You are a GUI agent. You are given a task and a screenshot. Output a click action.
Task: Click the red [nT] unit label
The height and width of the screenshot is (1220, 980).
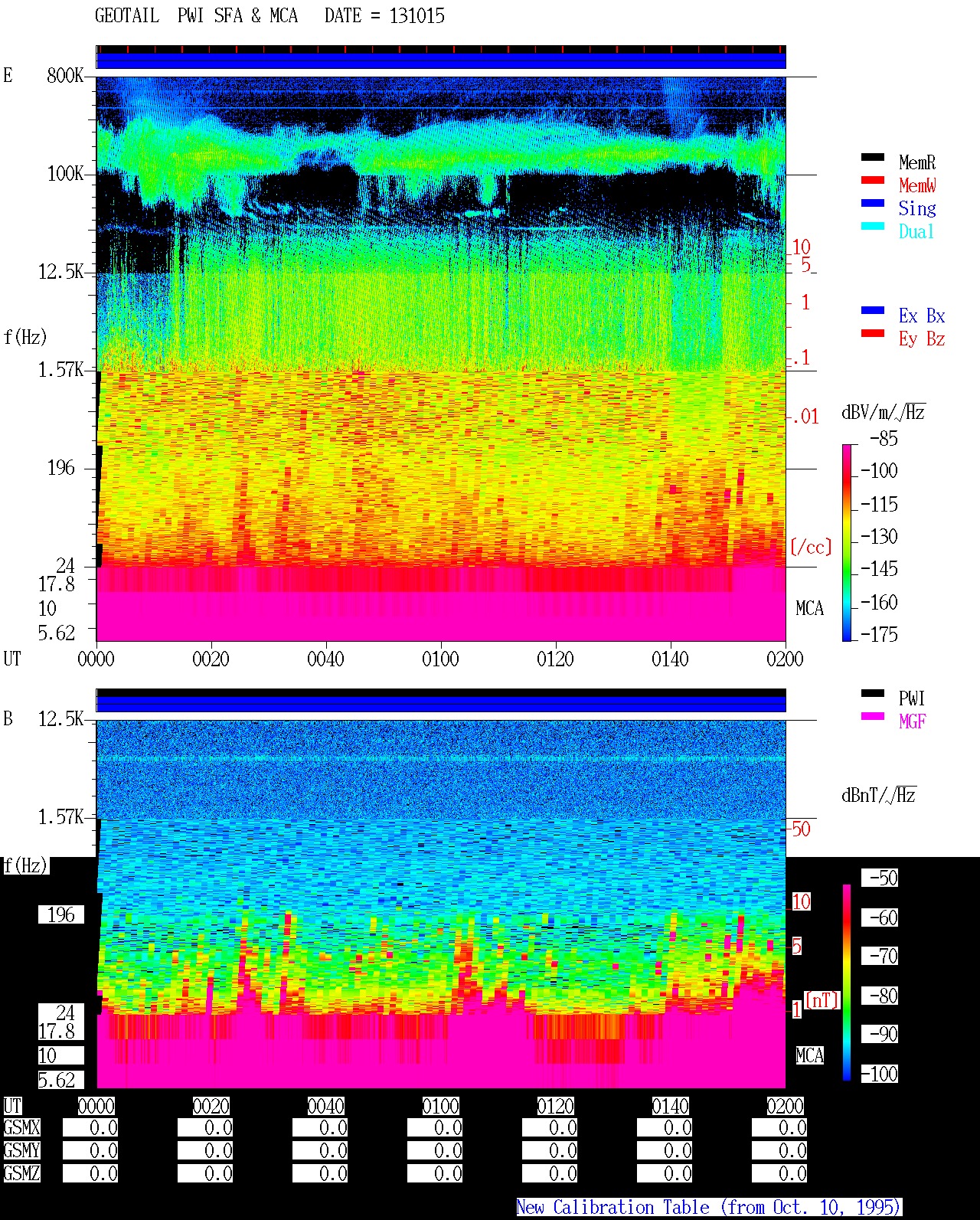(x=822, y=1000)
